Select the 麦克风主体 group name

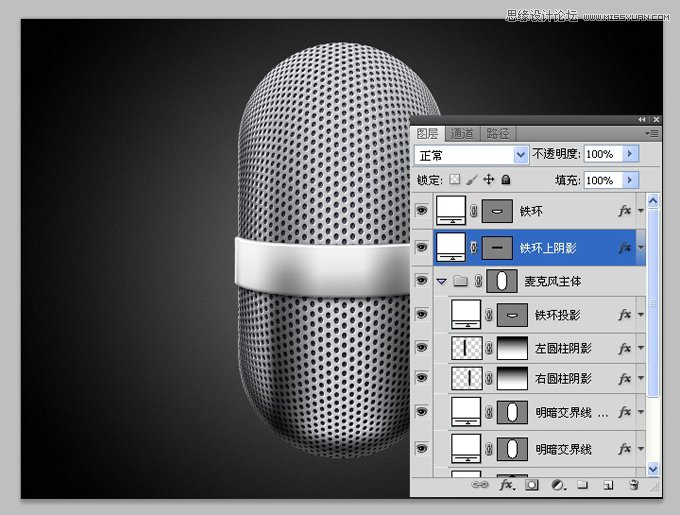553,281
